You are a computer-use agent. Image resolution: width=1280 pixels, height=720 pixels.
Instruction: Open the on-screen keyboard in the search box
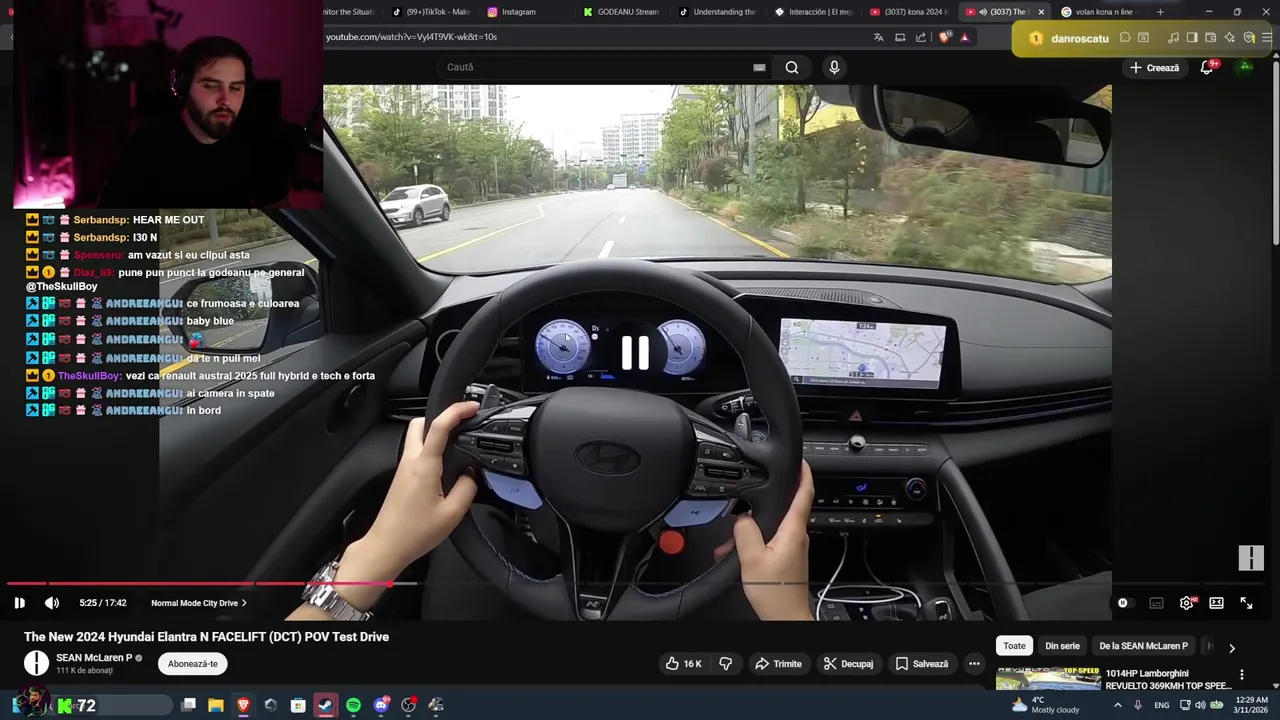(759, 68)
